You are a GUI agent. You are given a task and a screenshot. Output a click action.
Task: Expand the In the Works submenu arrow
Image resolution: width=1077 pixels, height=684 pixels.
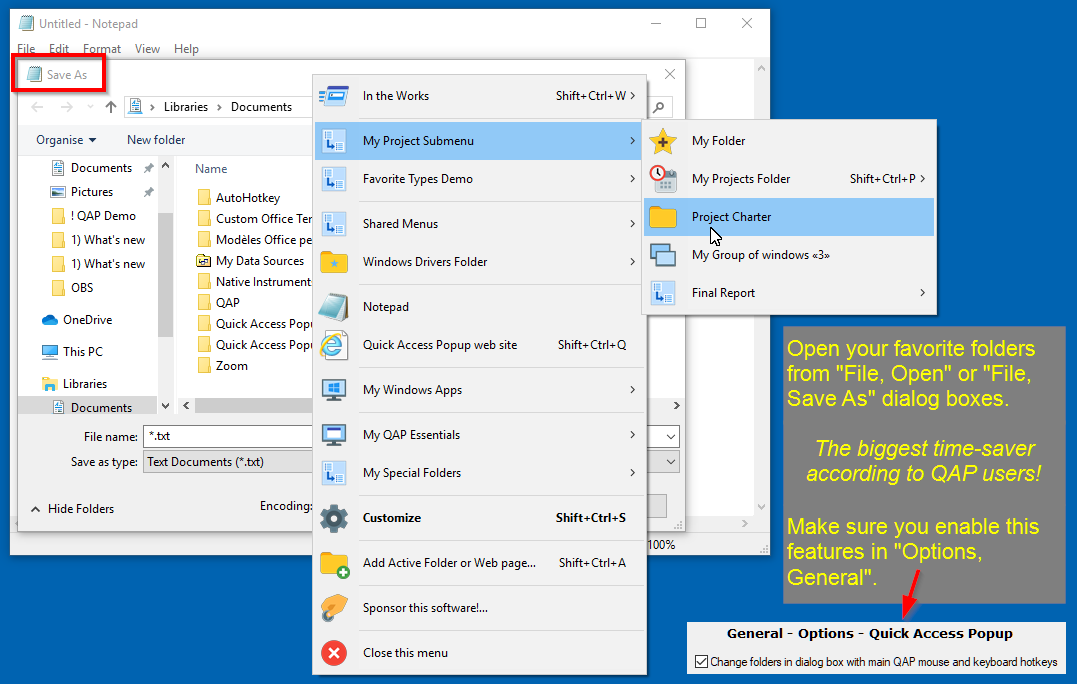click(633, 95)
